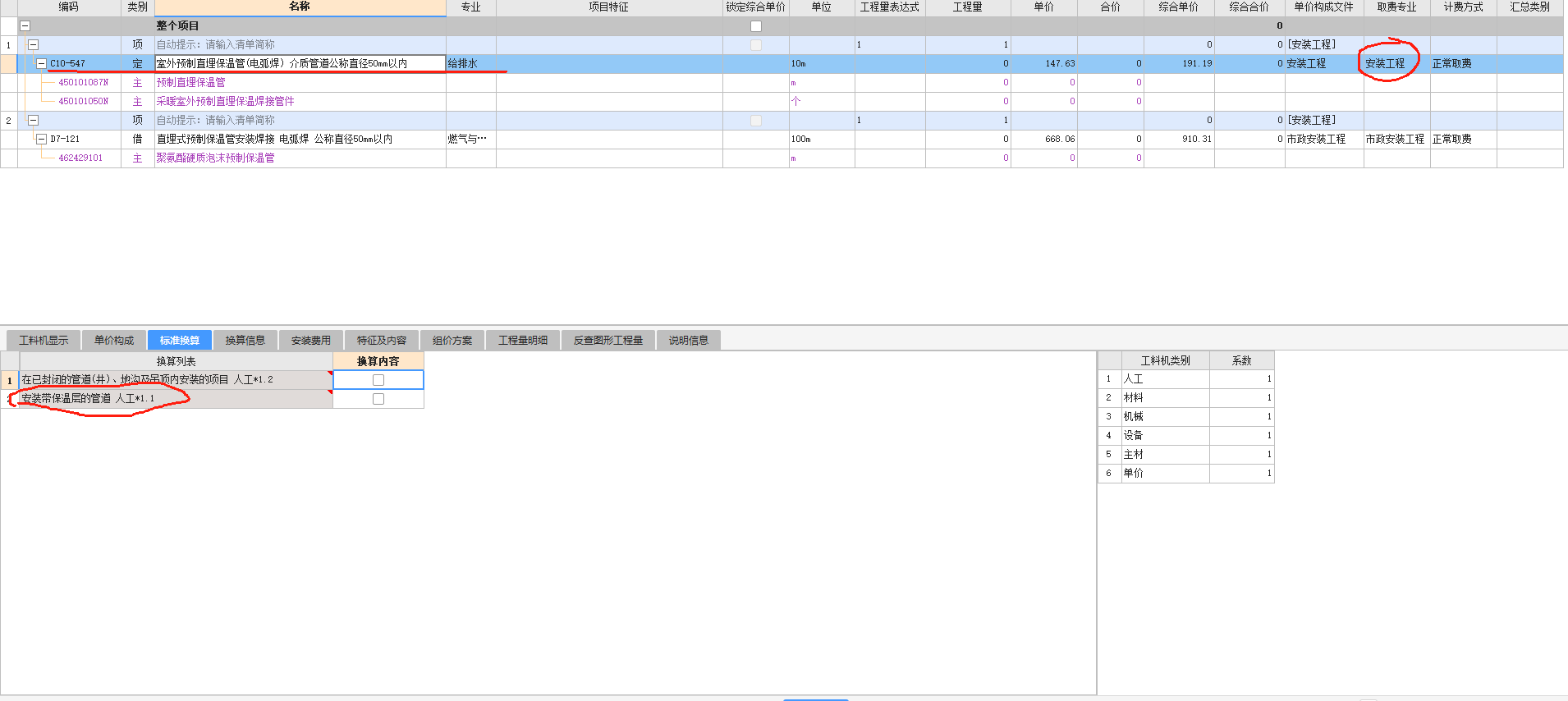The image size is (1568, 701).
Task: Select code cell C10-547
Action: point(68,64)
